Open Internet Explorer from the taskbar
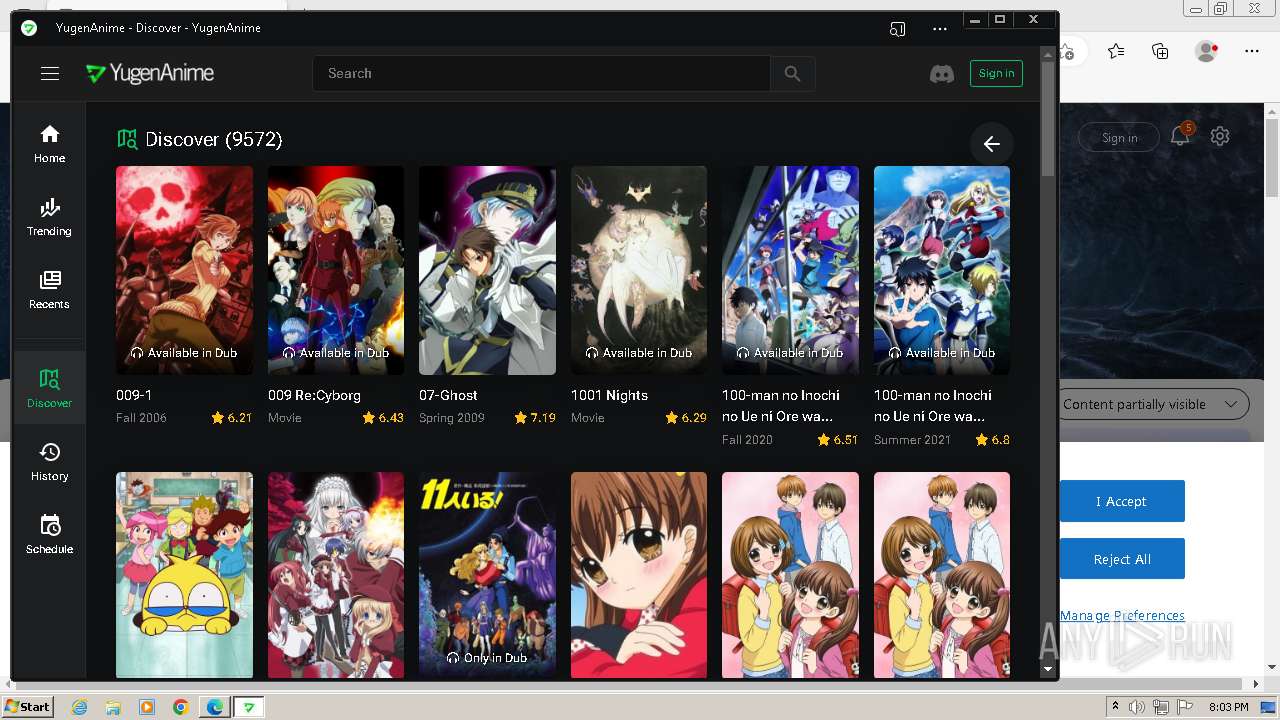Image resolution: width=1280 pixels, height=720 pixels. pyautogui.click(x=80, y=707)
